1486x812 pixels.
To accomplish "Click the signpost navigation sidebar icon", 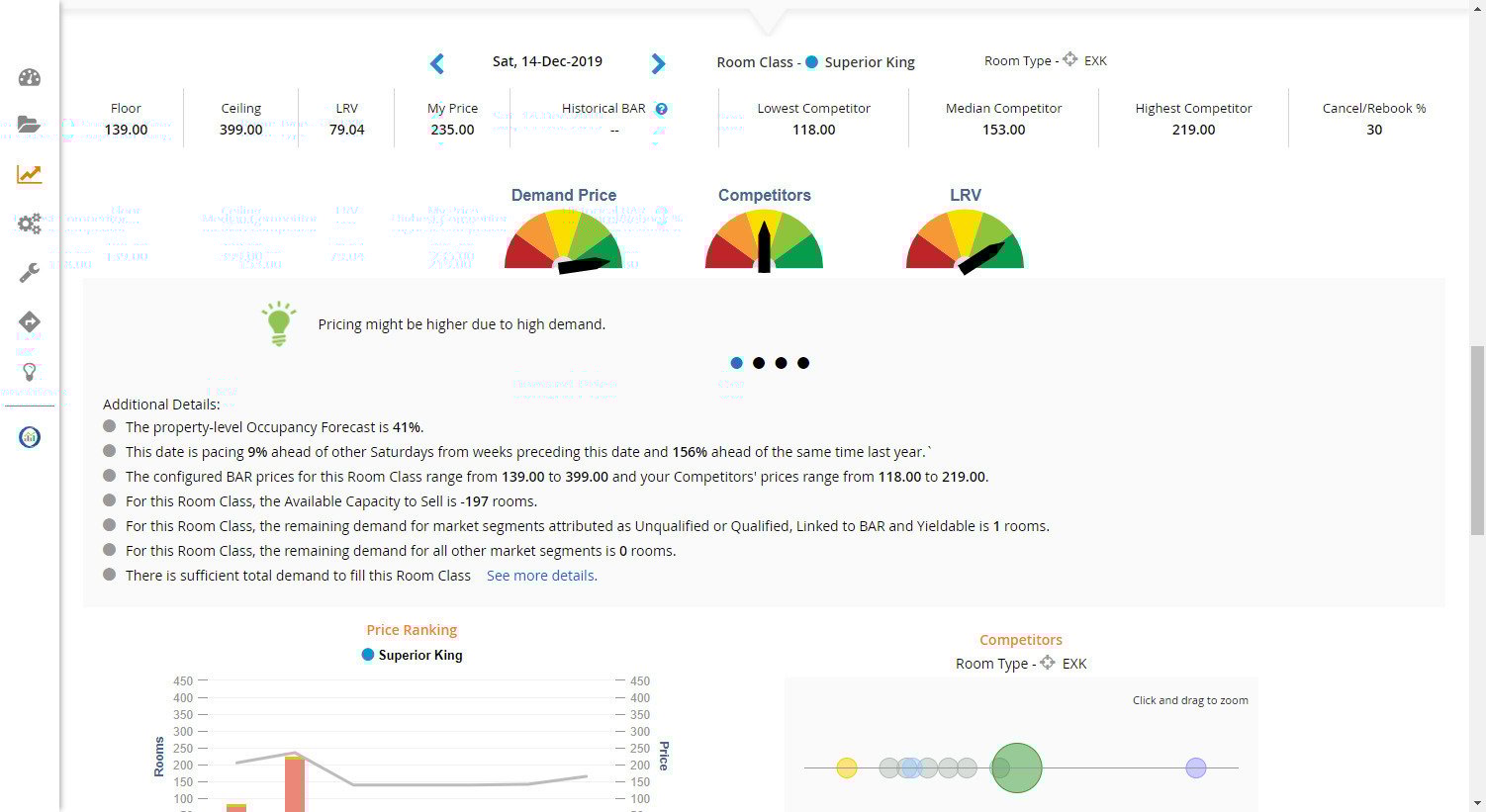I will 29,321.
